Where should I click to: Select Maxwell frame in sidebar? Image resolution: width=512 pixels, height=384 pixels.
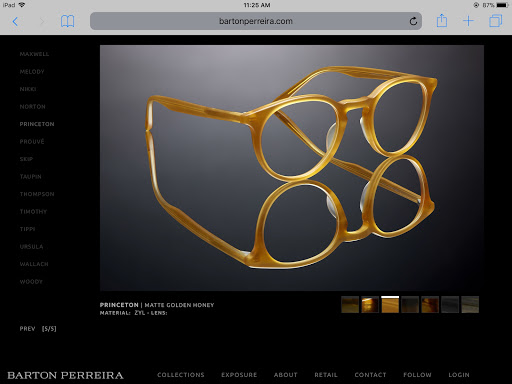[34, 54]
